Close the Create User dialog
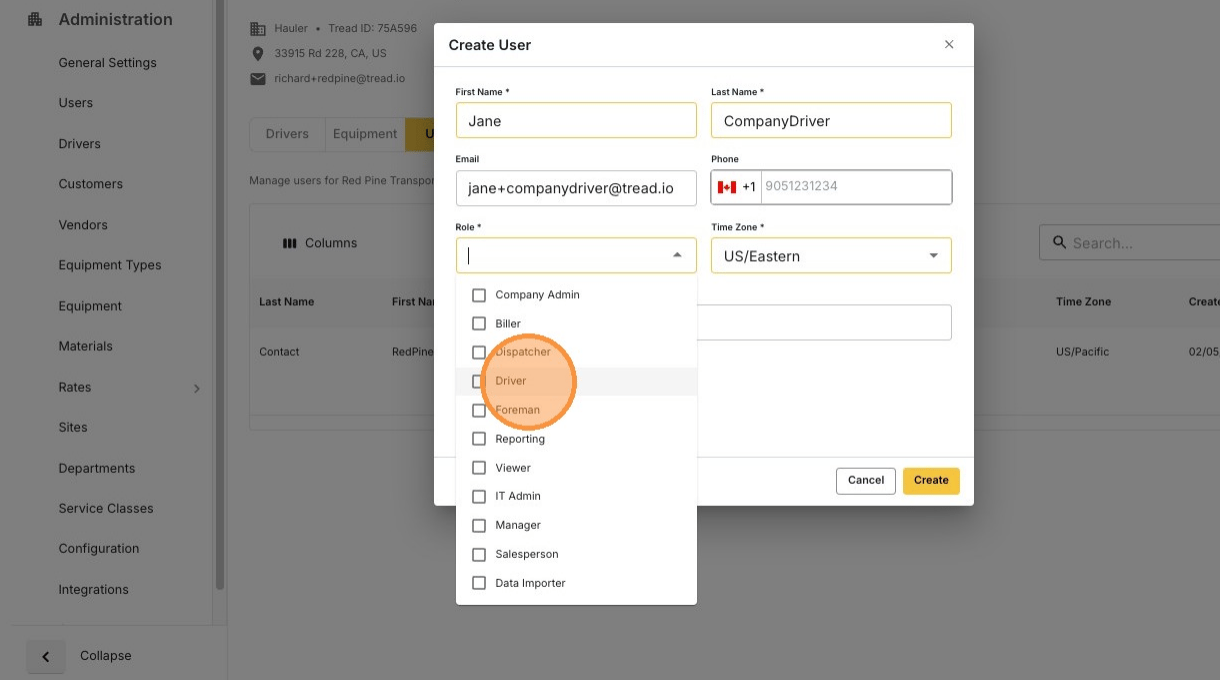This screenshot has height=680, width=1220. pos(949,44)
